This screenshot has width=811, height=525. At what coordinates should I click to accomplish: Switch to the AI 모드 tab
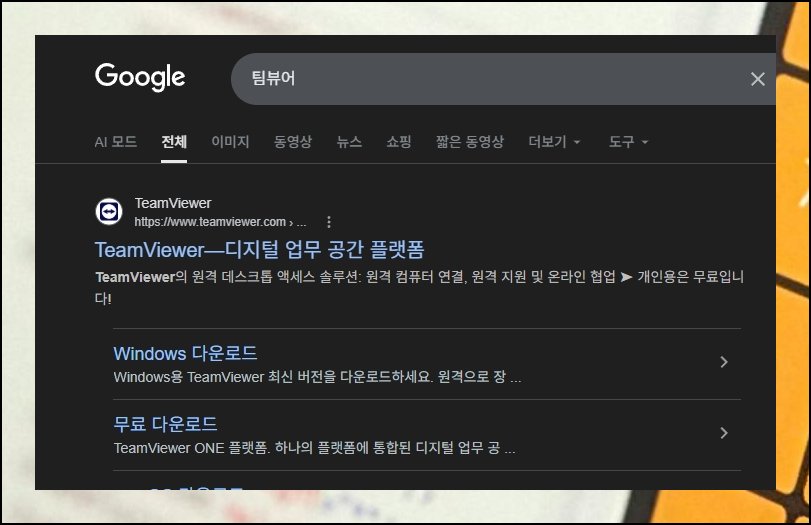pyautogui.click(x=116, y=142)
